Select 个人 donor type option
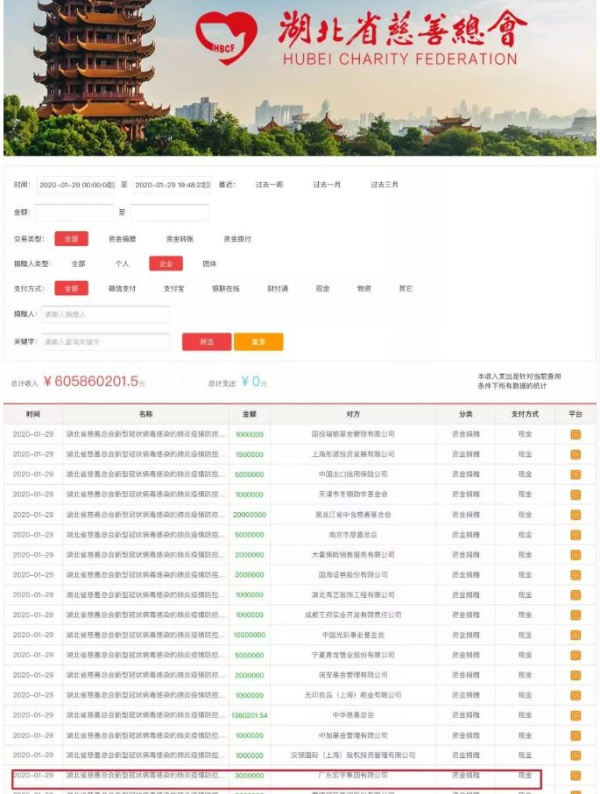 (122, 264)
